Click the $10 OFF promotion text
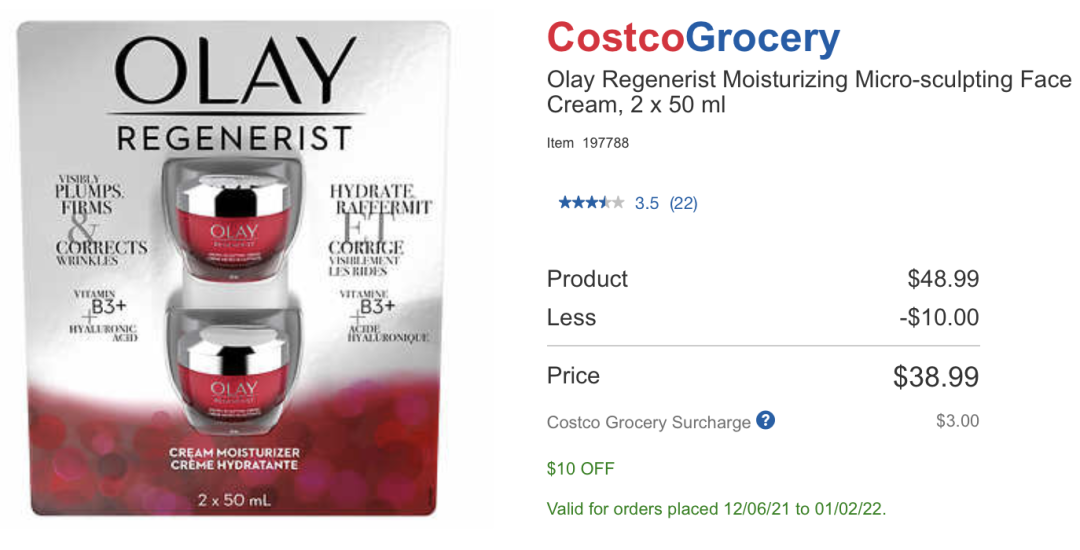Screen dimensions: 1080x550 click(581, 468)
